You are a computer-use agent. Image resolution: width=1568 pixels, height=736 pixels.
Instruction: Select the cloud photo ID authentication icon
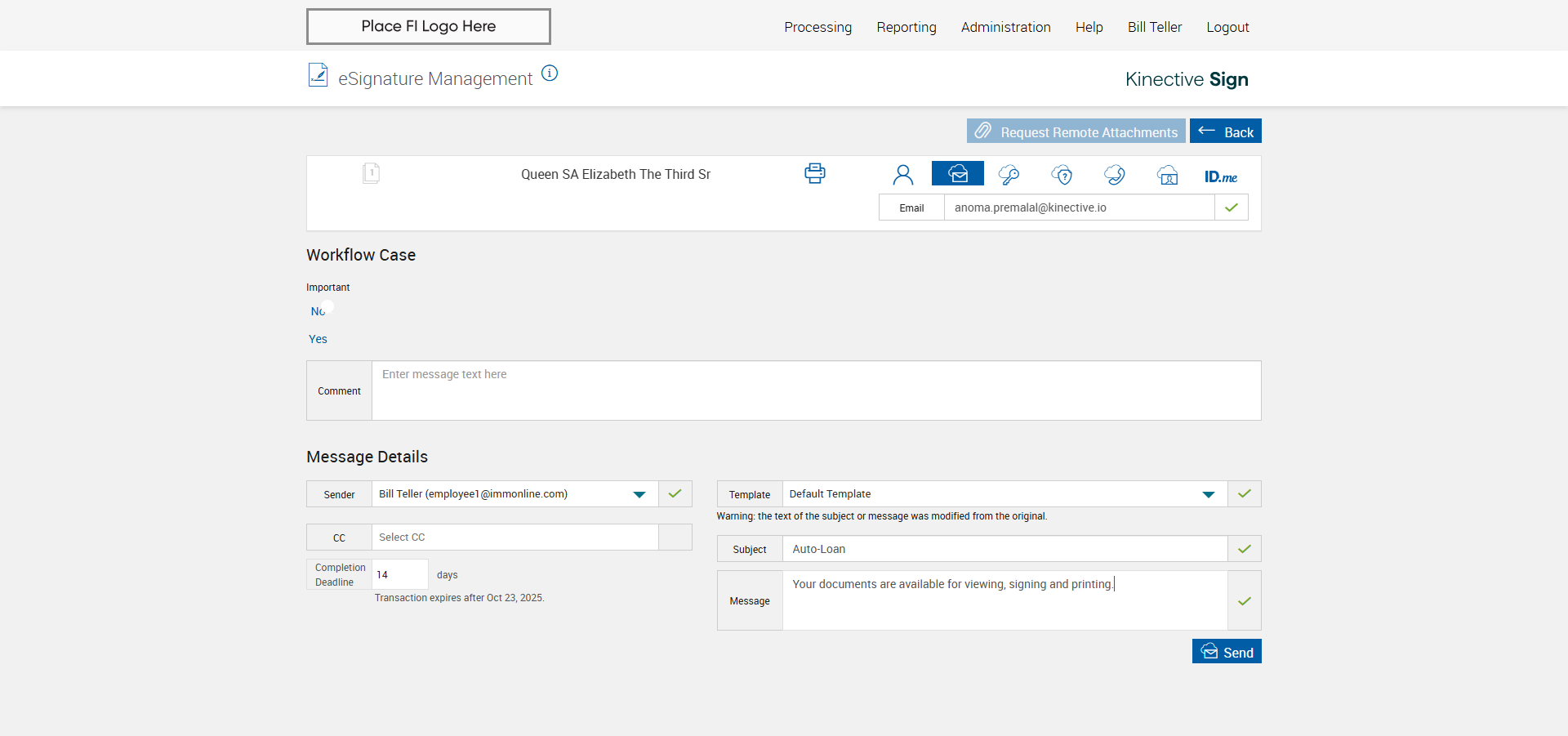tap(1167, 175)
